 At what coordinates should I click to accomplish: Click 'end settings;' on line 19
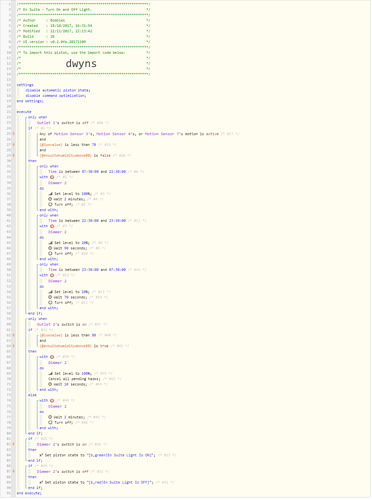pyautogui.click(x=30, y=101)
